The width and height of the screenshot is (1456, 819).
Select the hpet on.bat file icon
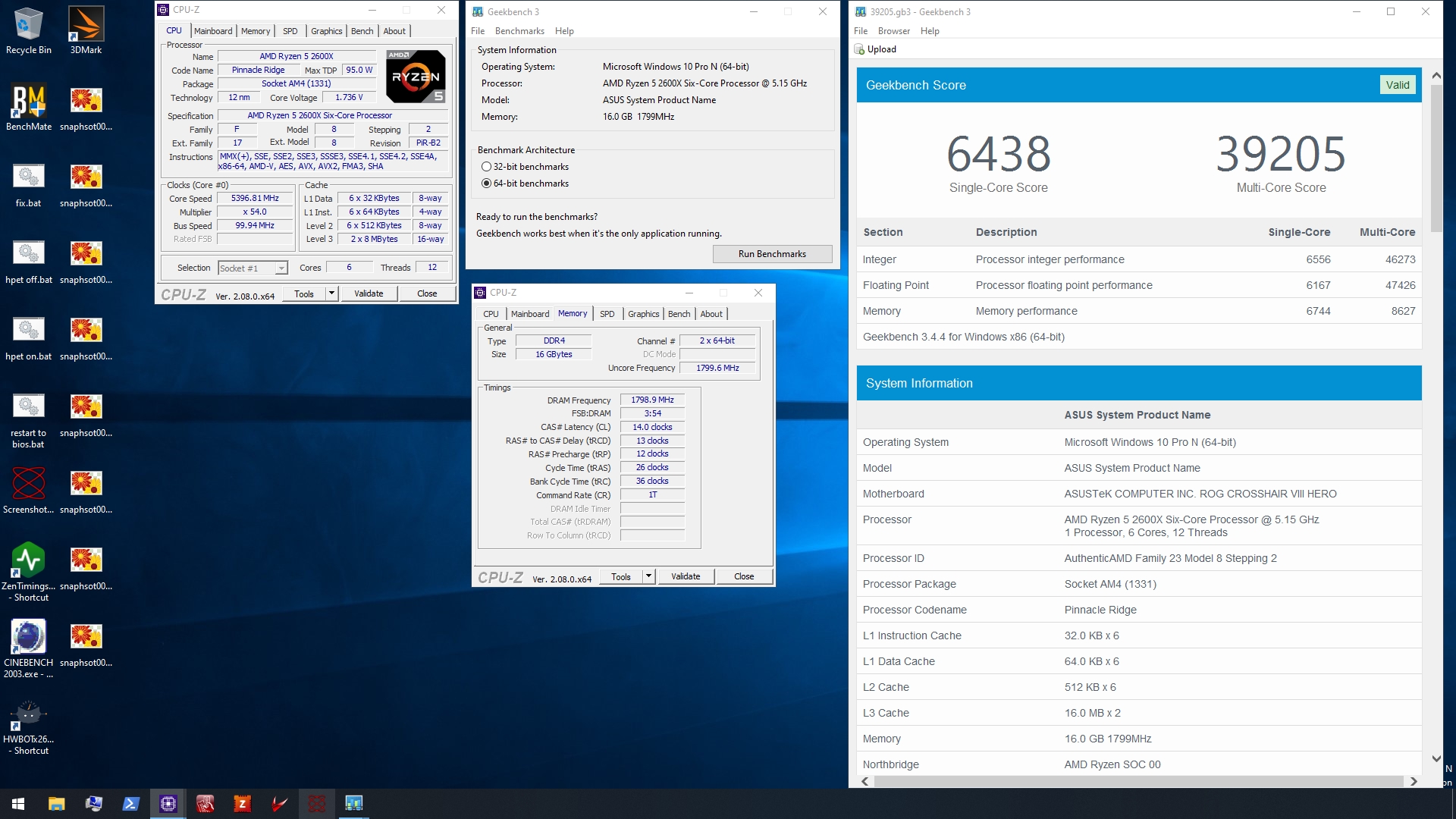coord(28,337)
